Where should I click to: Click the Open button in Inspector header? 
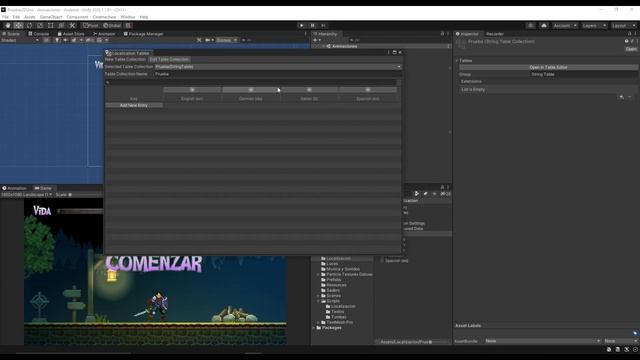[x=631, y=49]
